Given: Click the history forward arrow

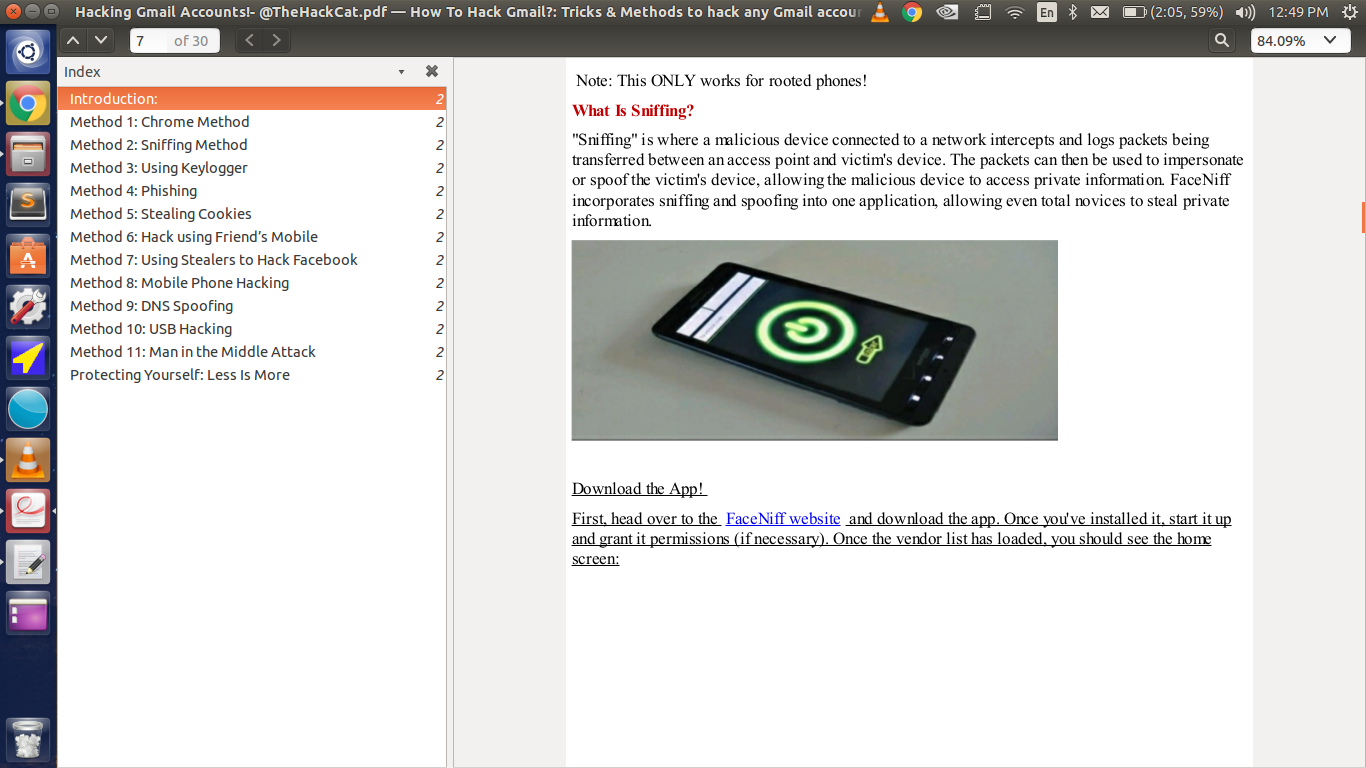Looking at the screenshot, I should pos(276,40).
